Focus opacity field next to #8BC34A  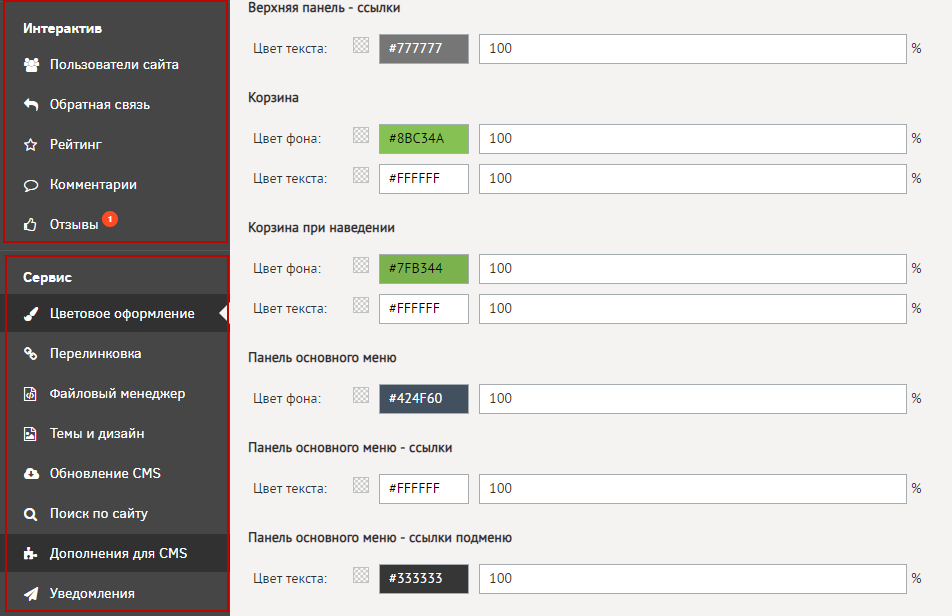693,138
